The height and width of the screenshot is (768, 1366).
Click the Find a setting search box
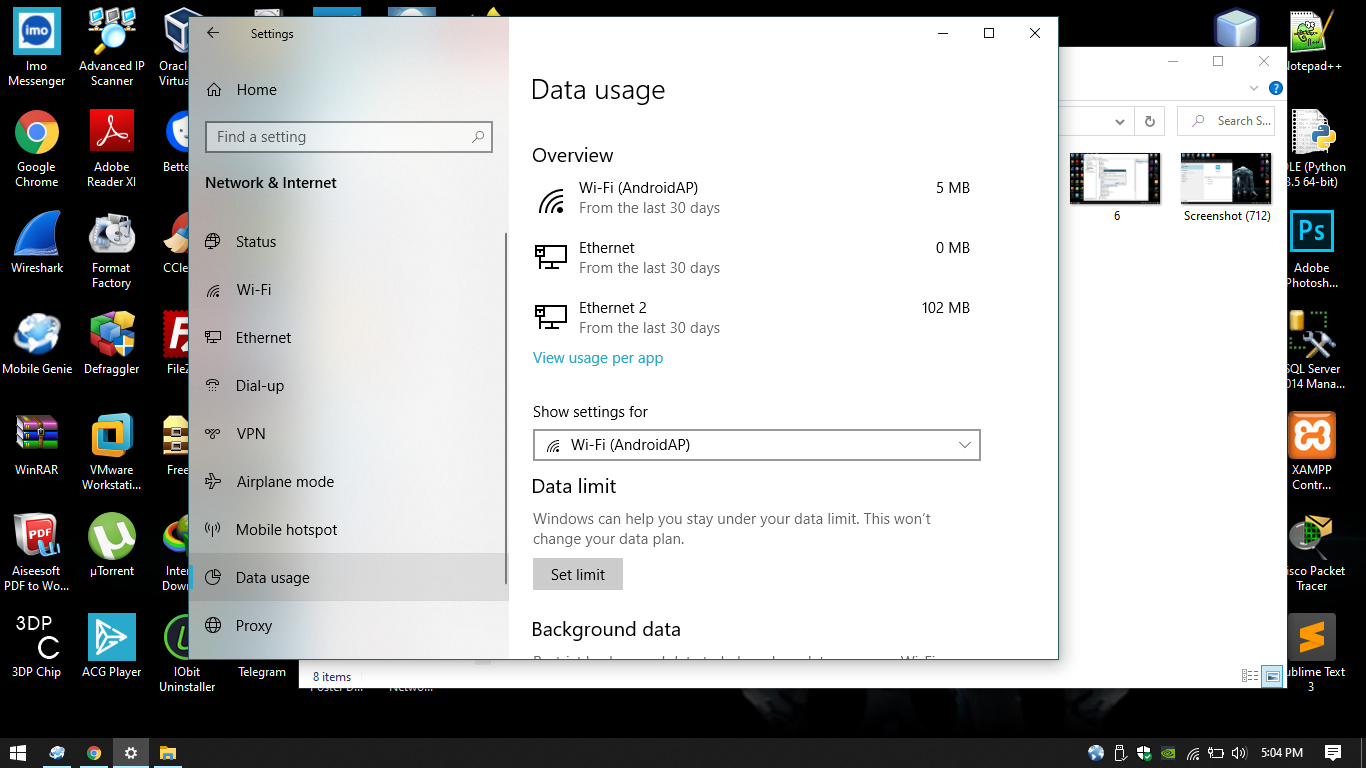tap(348, 136)
